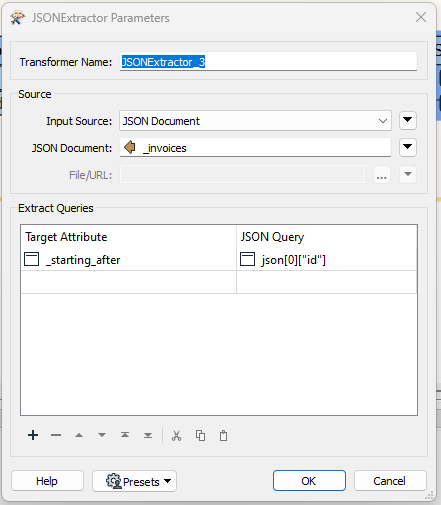Expand the arrow menu beside JSON Document
The image size is (441, 505).
pos(408,147)
